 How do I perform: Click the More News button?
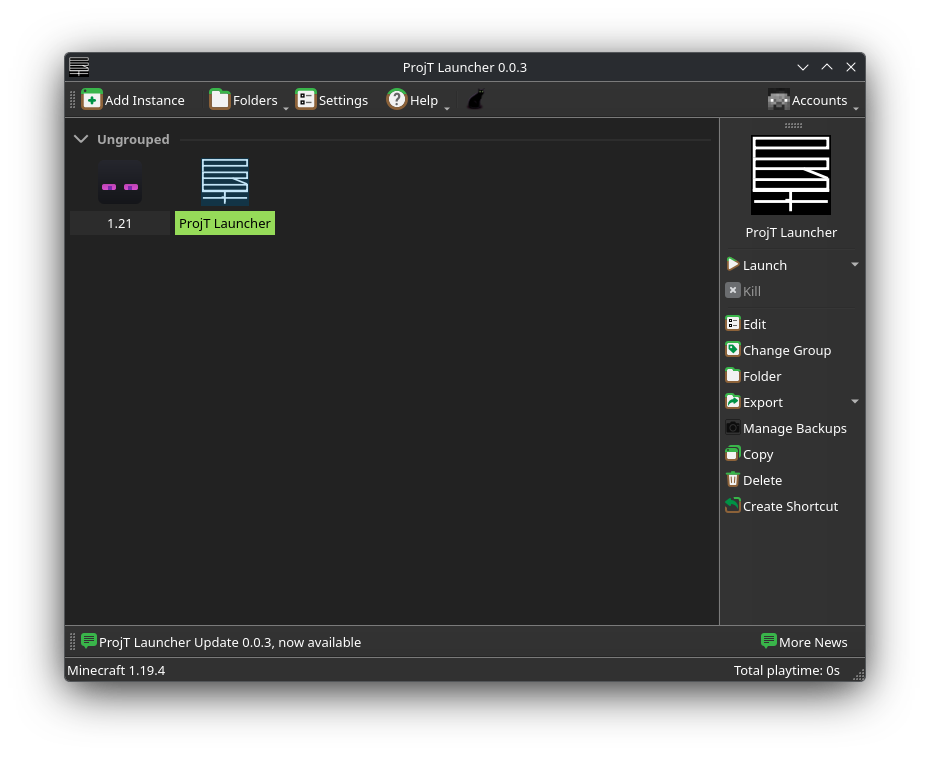(804, 641)
